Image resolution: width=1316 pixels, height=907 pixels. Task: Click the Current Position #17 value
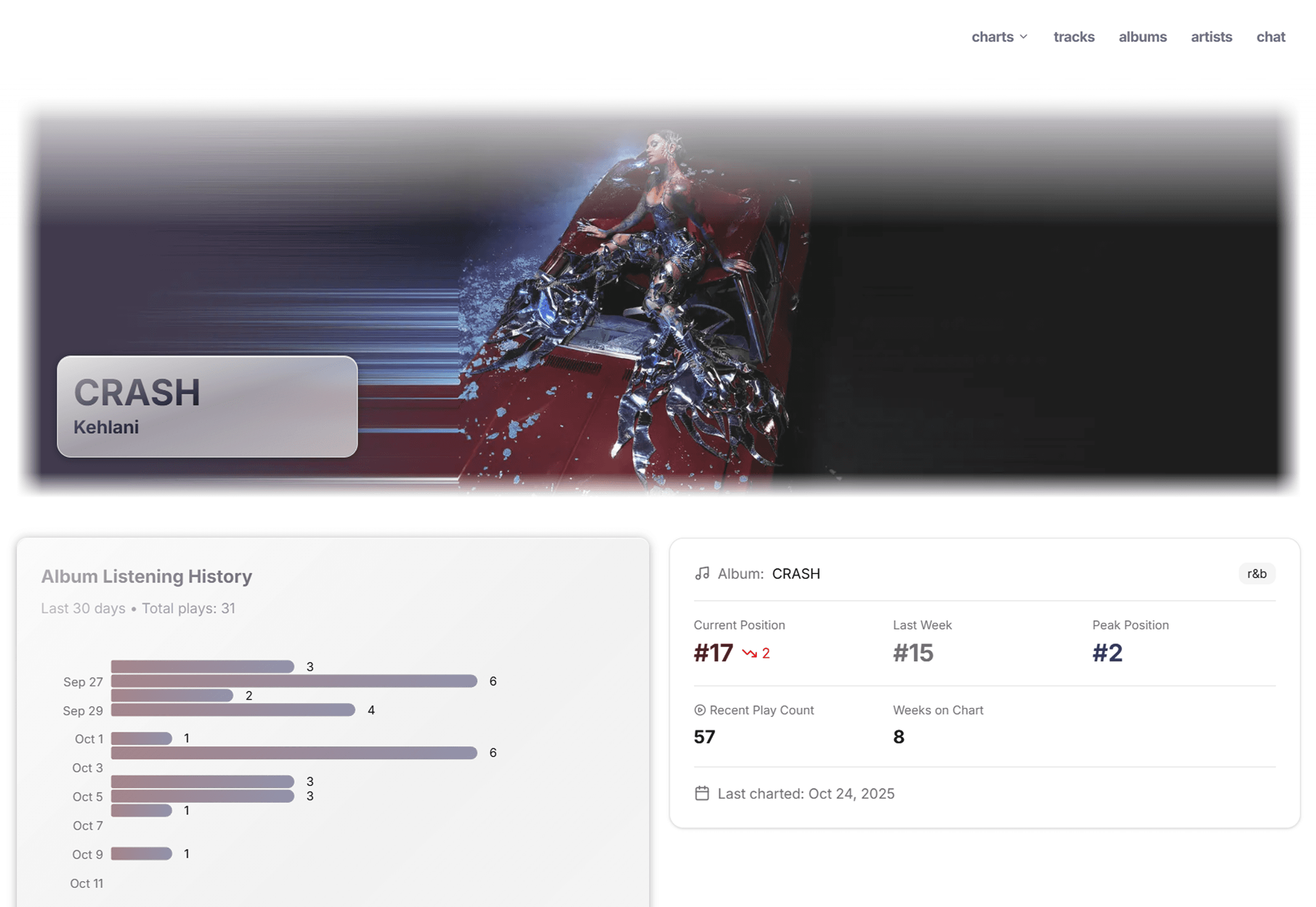[x=713, y=653]
